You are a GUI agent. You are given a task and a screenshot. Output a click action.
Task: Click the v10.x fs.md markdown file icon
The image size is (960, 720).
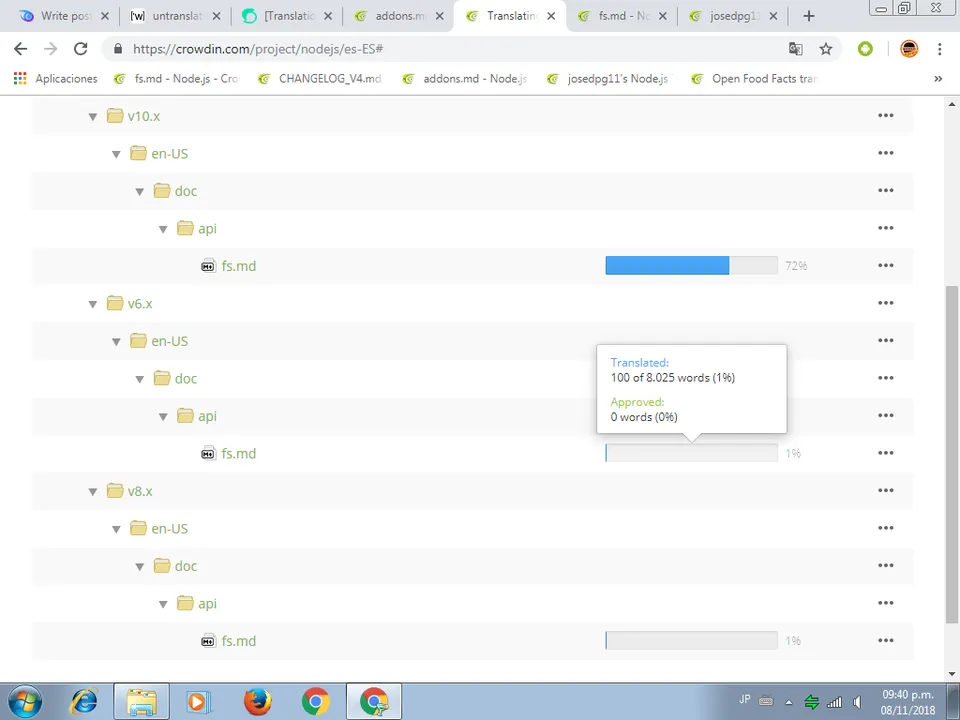208,266
